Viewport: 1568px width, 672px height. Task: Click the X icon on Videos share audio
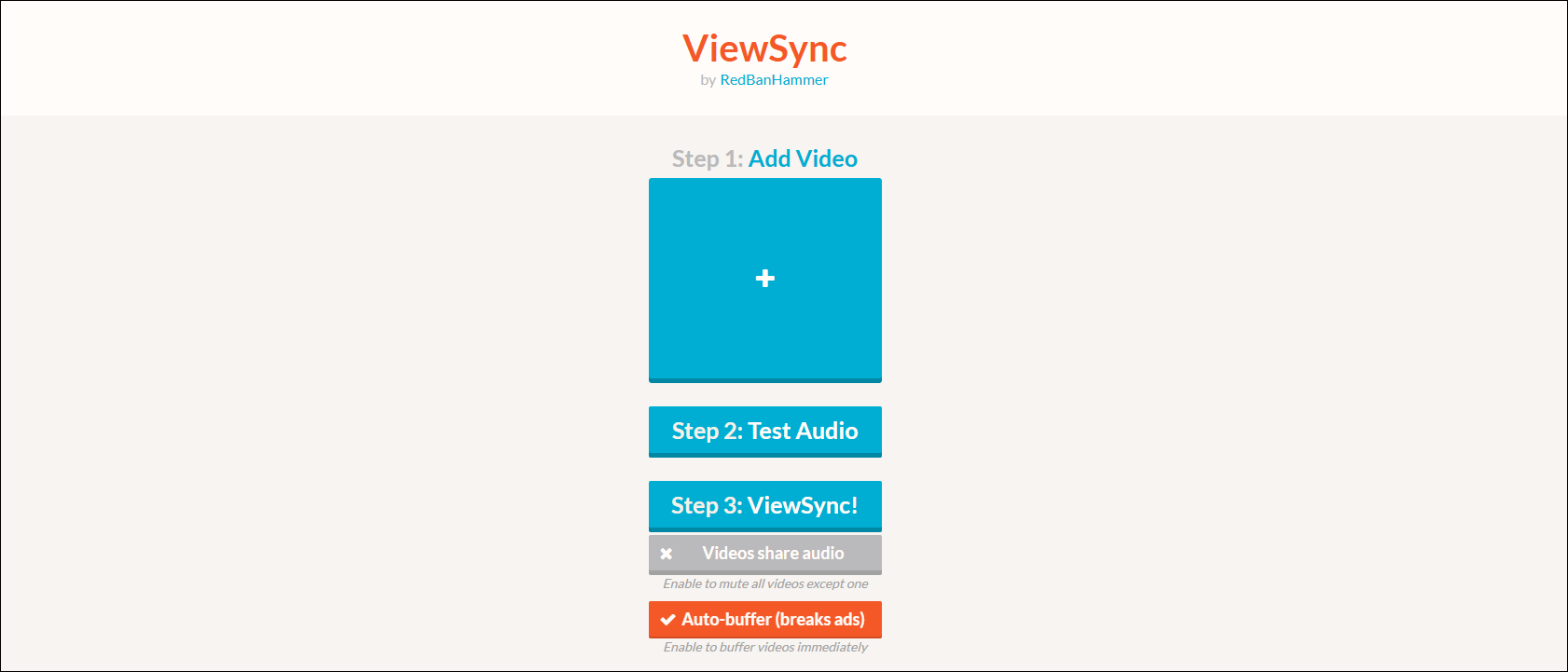pyautogui.click(x=667, y=553)
